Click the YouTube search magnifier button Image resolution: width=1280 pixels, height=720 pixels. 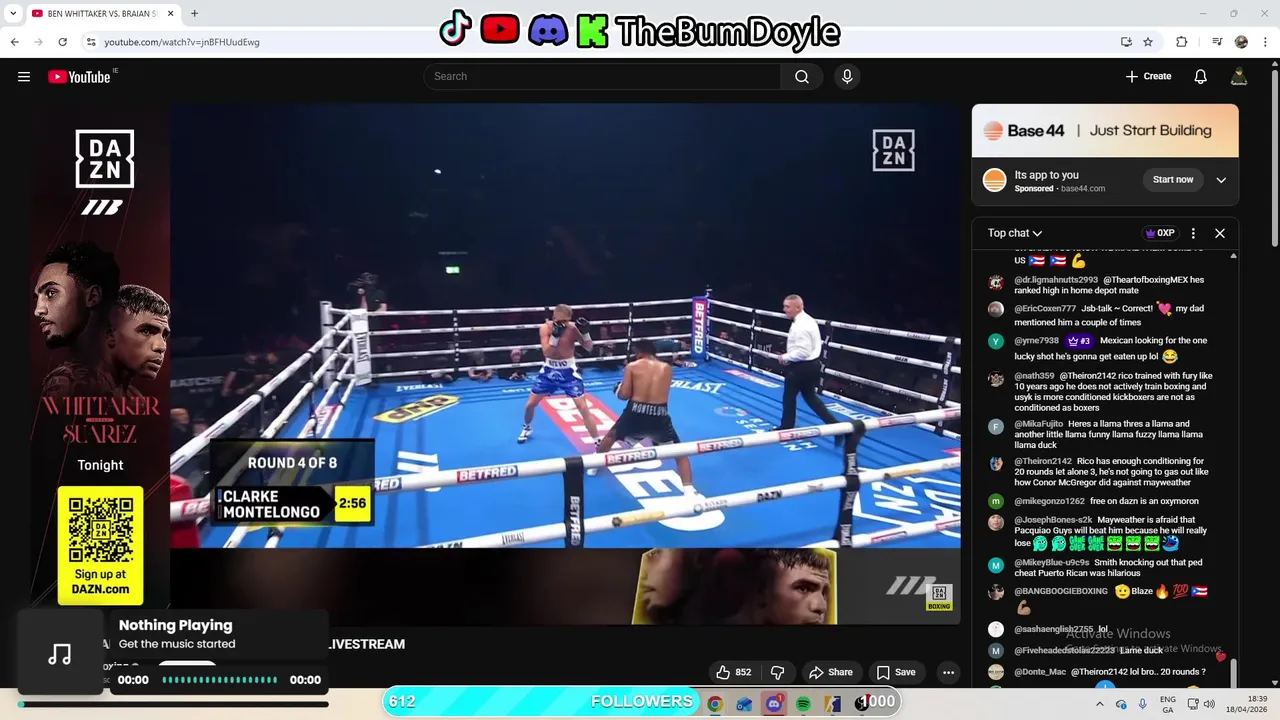802,77
